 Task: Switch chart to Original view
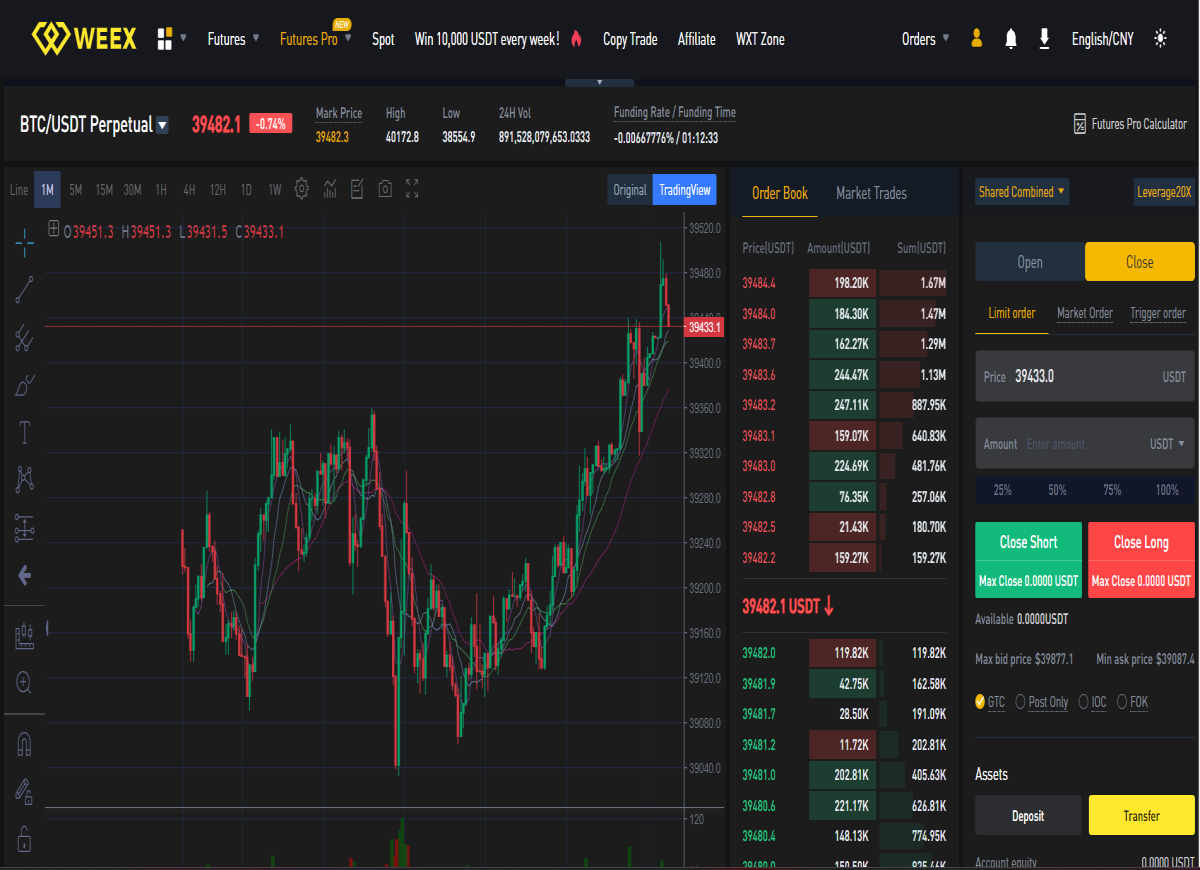click(x=630, y=190)
